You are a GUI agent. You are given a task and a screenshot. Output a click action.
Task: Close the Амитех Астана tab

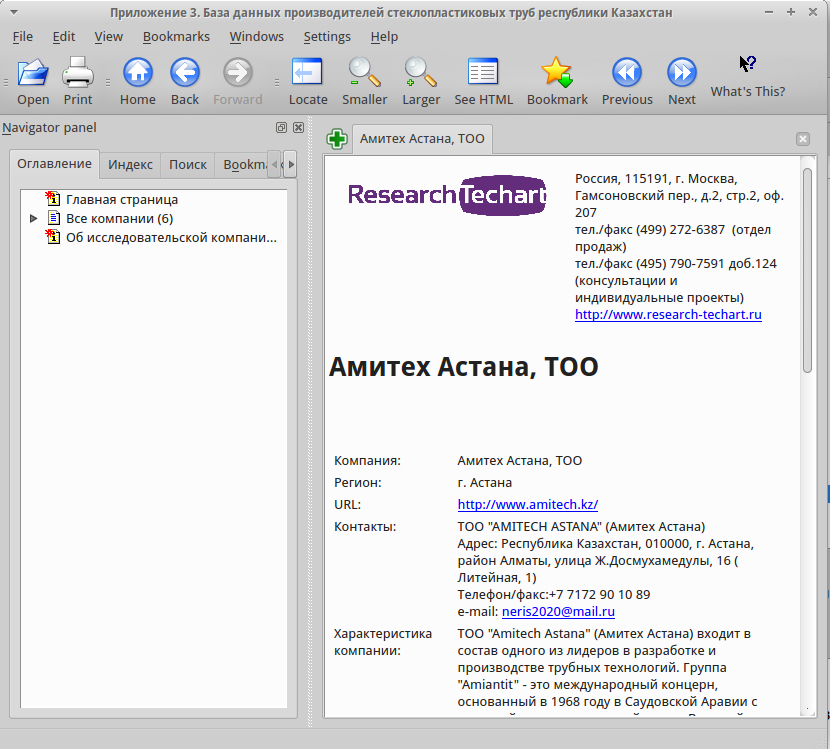(x=802, y=139)
